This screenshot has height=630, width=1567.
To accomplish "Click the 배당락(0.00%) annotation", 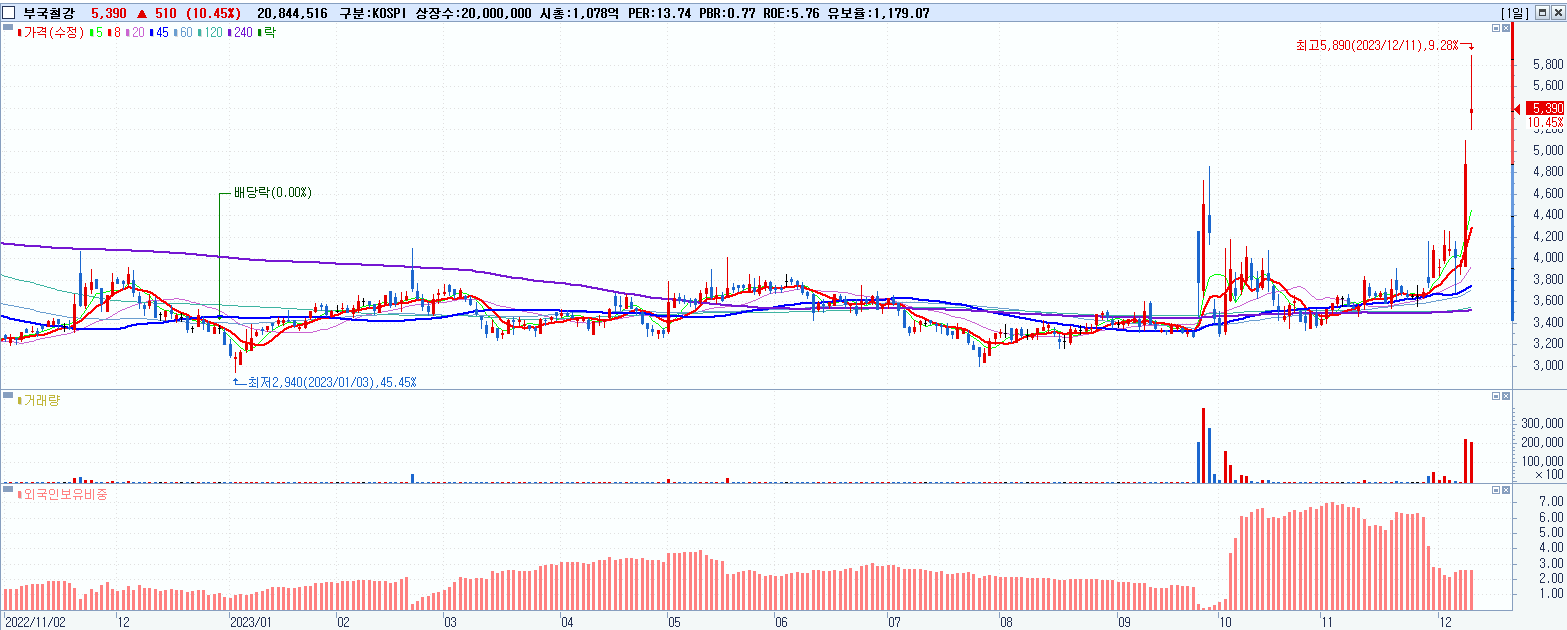I will (x=273, y=192).
